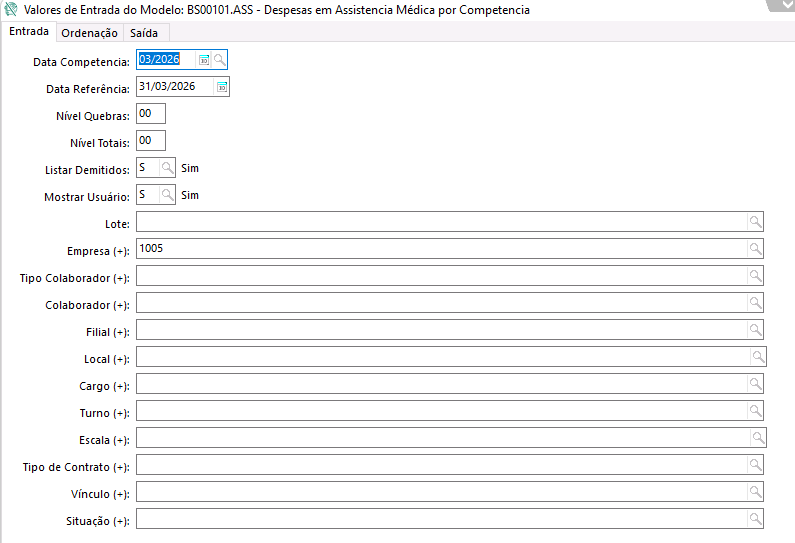
Task: Select the Entrada tab
Action: [x=29, y=32]
